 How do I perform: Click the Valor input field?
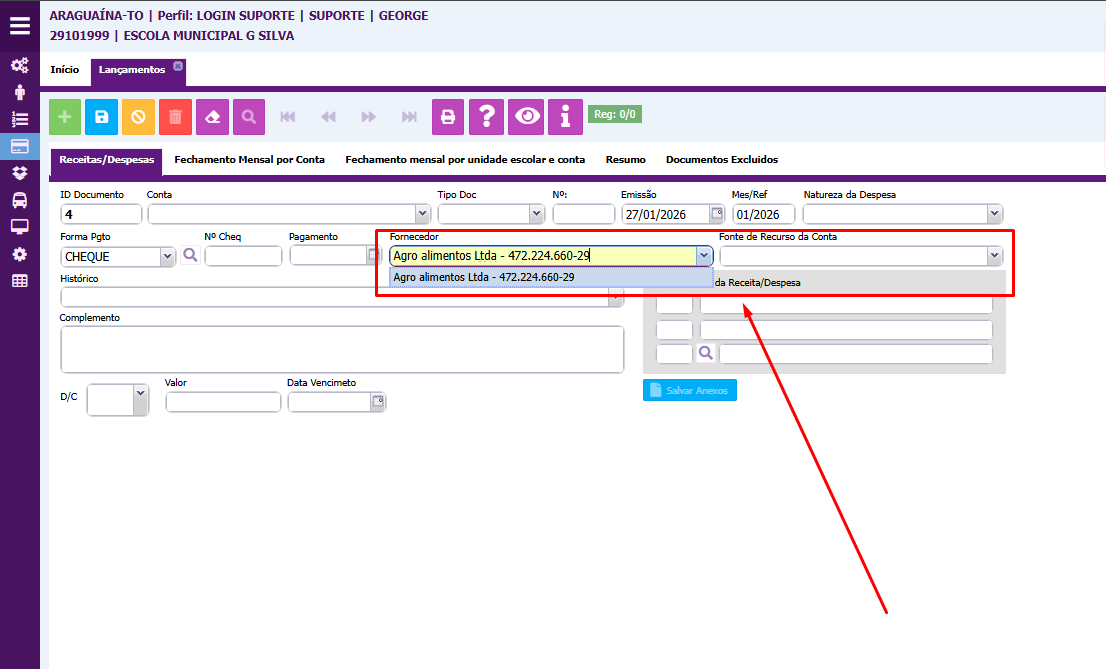pos(223,402)
